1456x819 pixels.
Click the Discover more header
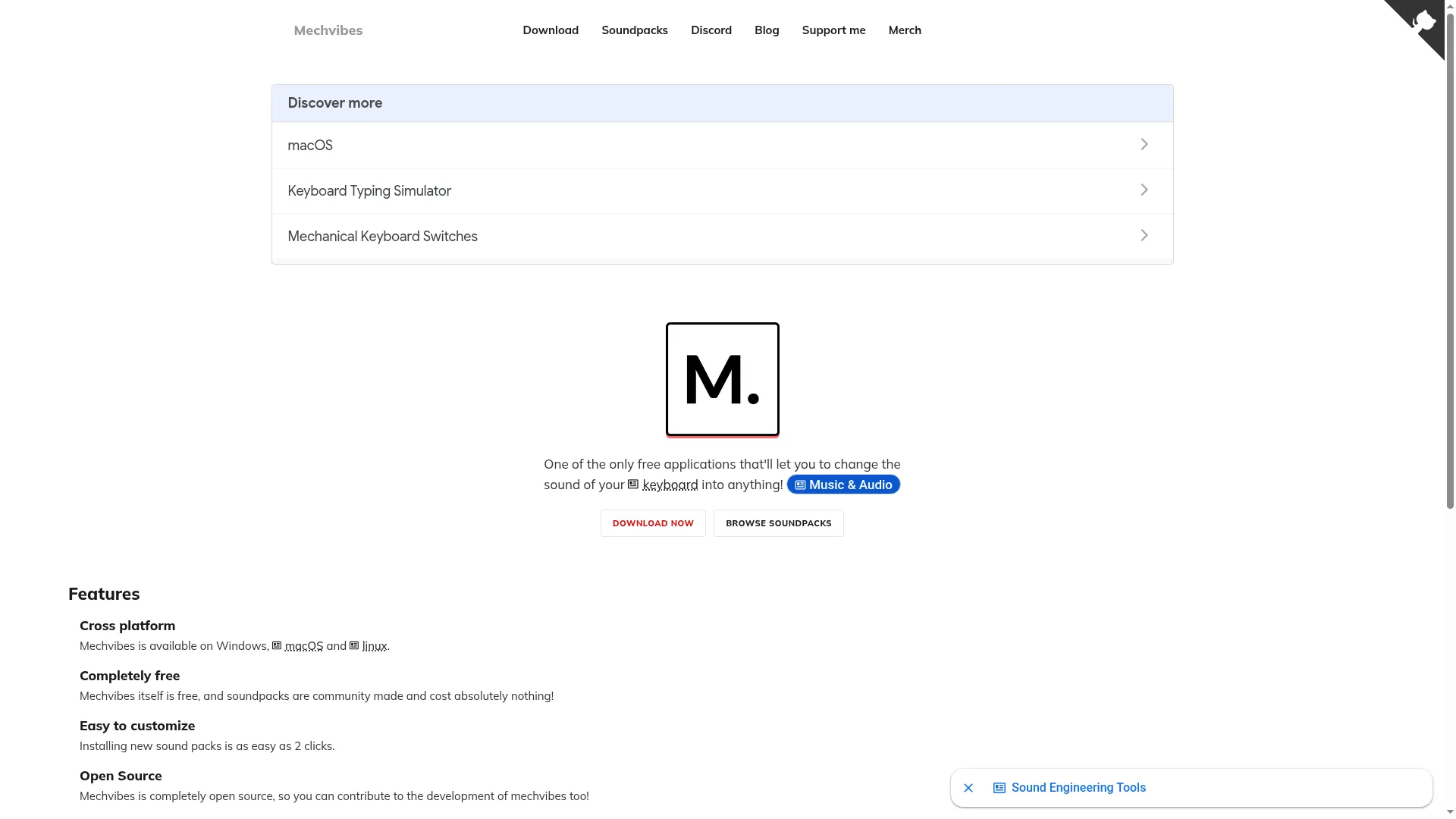[722, 103]
